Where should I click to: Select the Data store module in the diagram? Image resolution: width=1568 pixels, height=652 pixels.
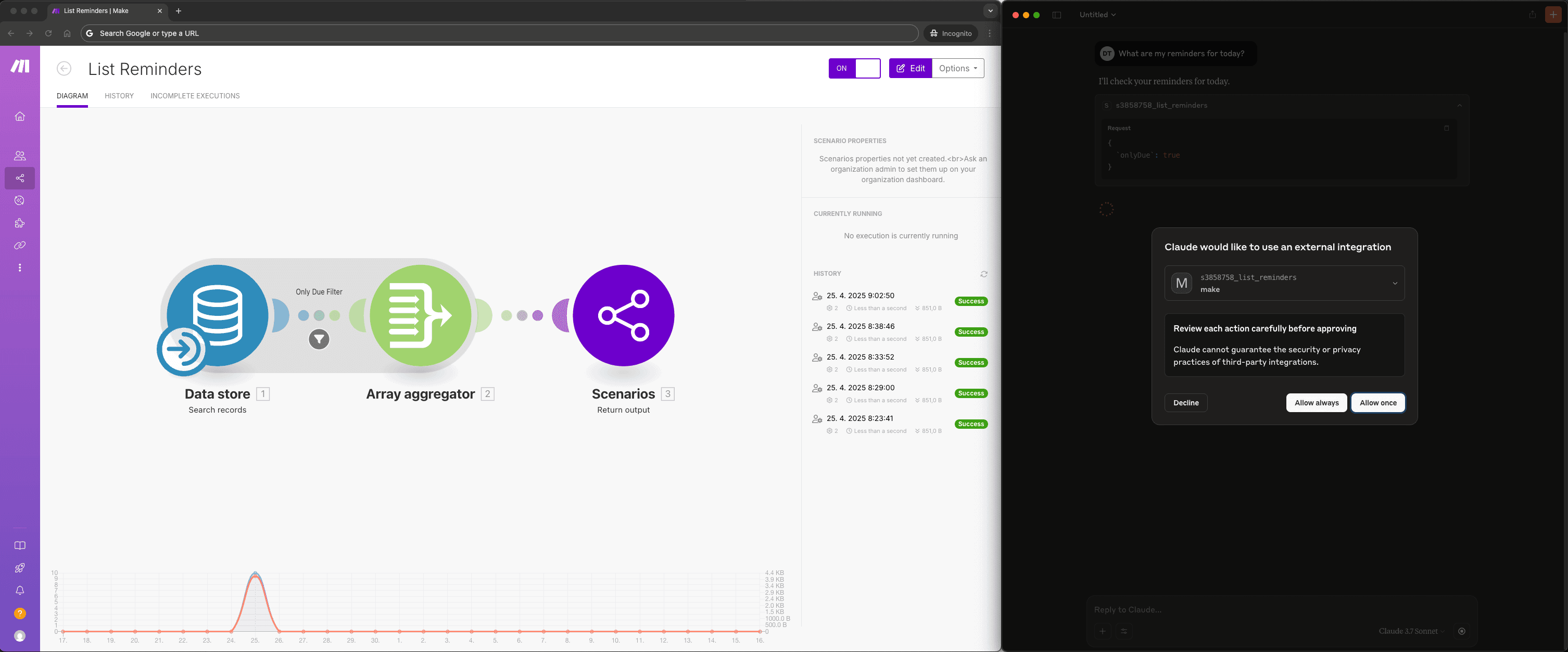217,315
